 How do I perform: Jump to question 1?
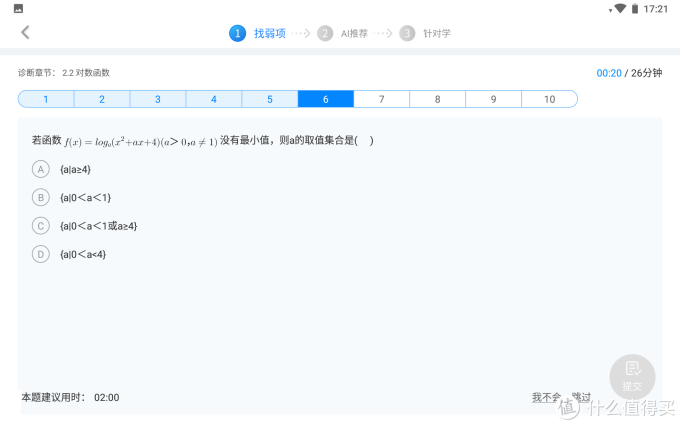[46, 99]
